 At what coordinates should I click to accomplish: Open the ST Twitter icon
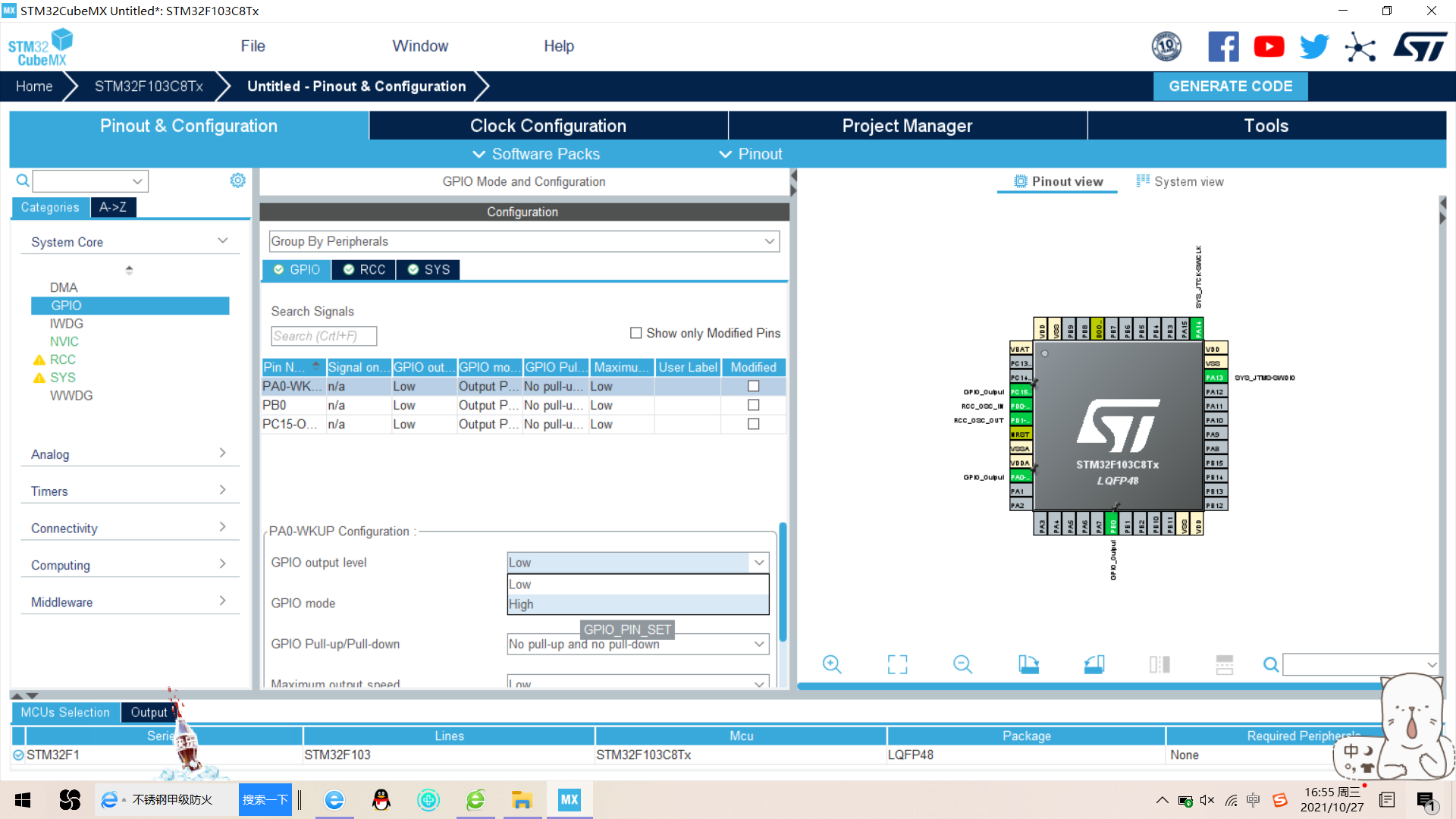(x=1314, y=47)
